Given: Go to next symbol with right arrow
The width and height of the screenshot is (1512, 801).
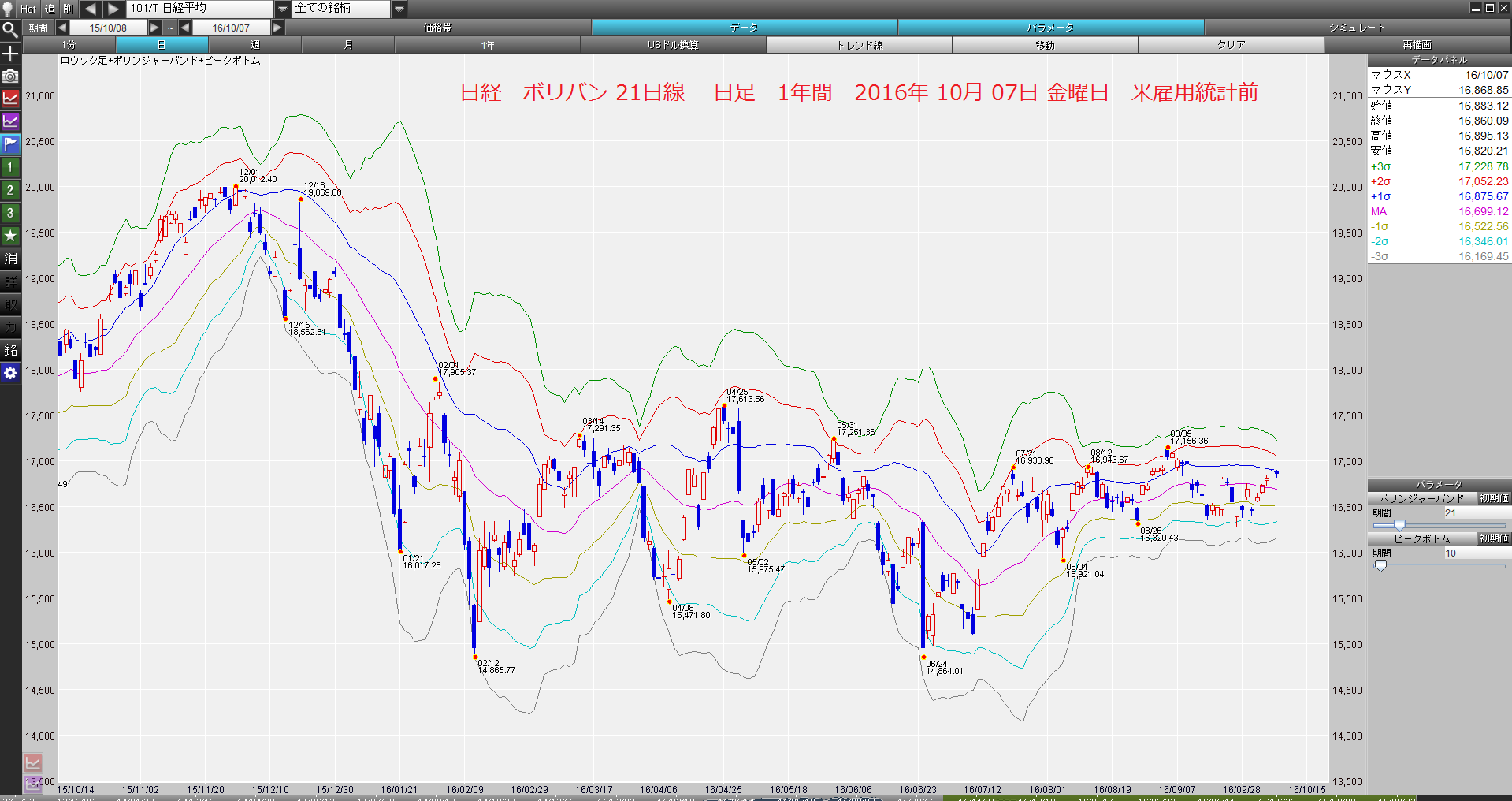Looking at the screenshot, I should click(114, 9).
